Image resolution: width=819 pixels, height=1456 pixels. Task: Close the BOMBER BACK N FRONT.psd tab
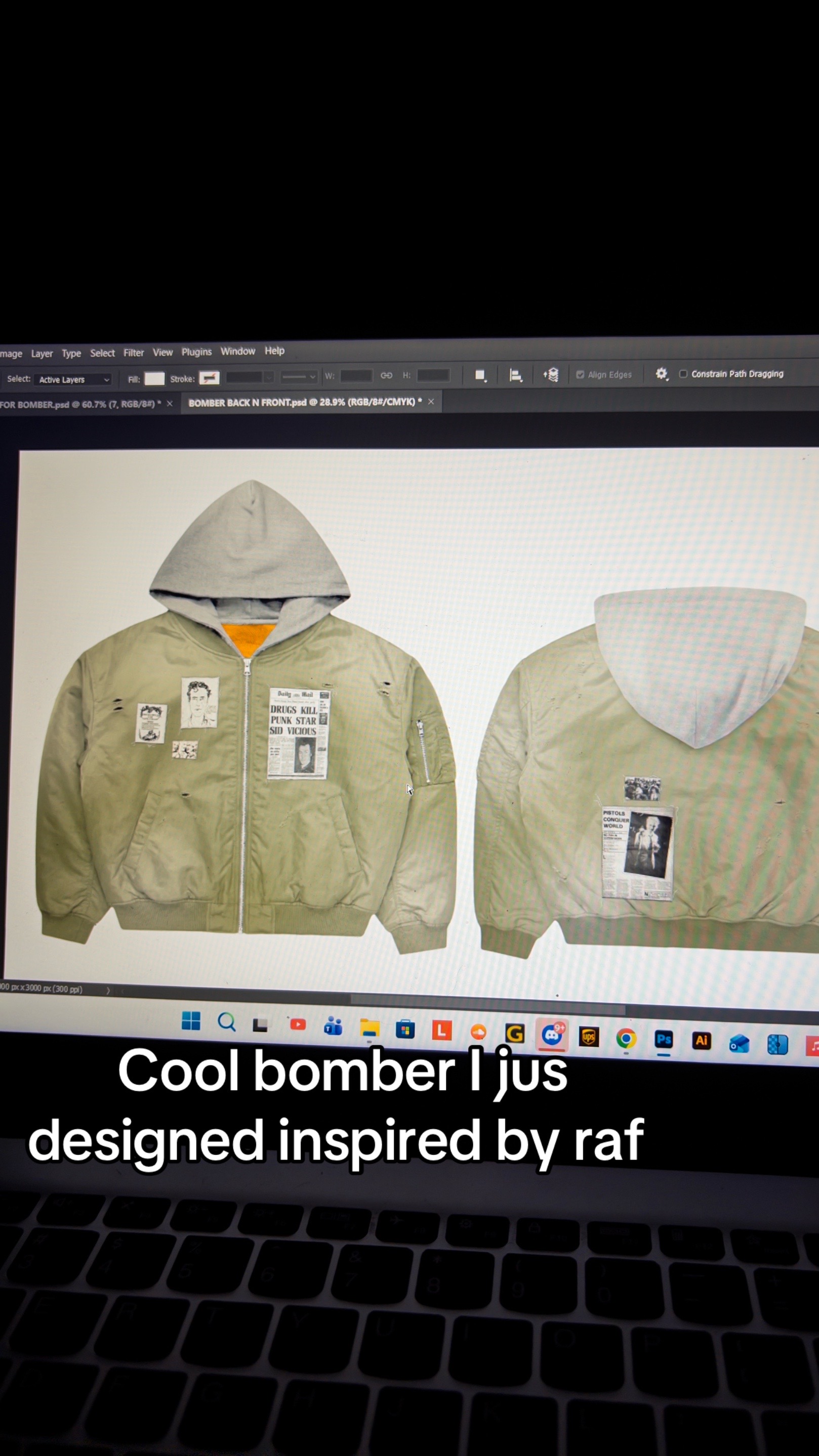click(x=431, y=401)
